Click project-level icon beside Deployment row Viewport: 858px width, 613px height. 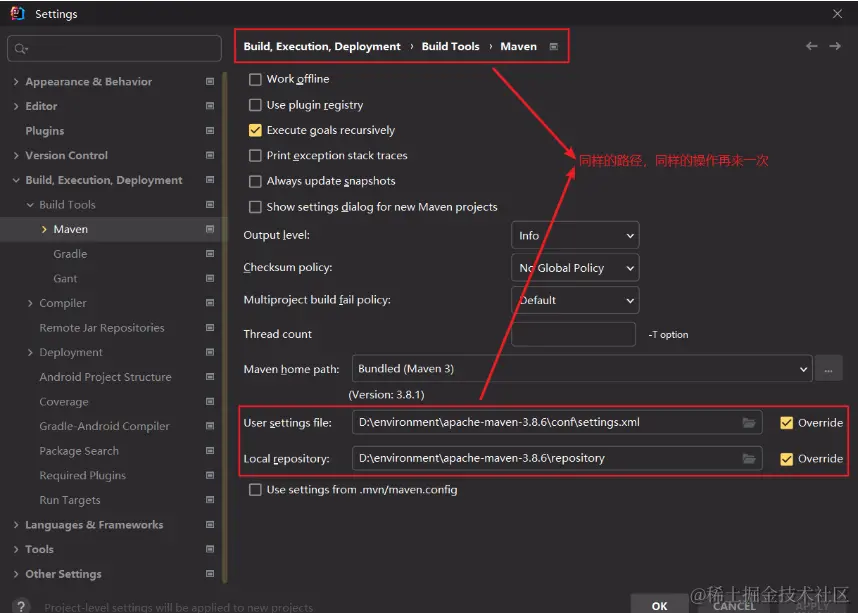coord(210,352)
